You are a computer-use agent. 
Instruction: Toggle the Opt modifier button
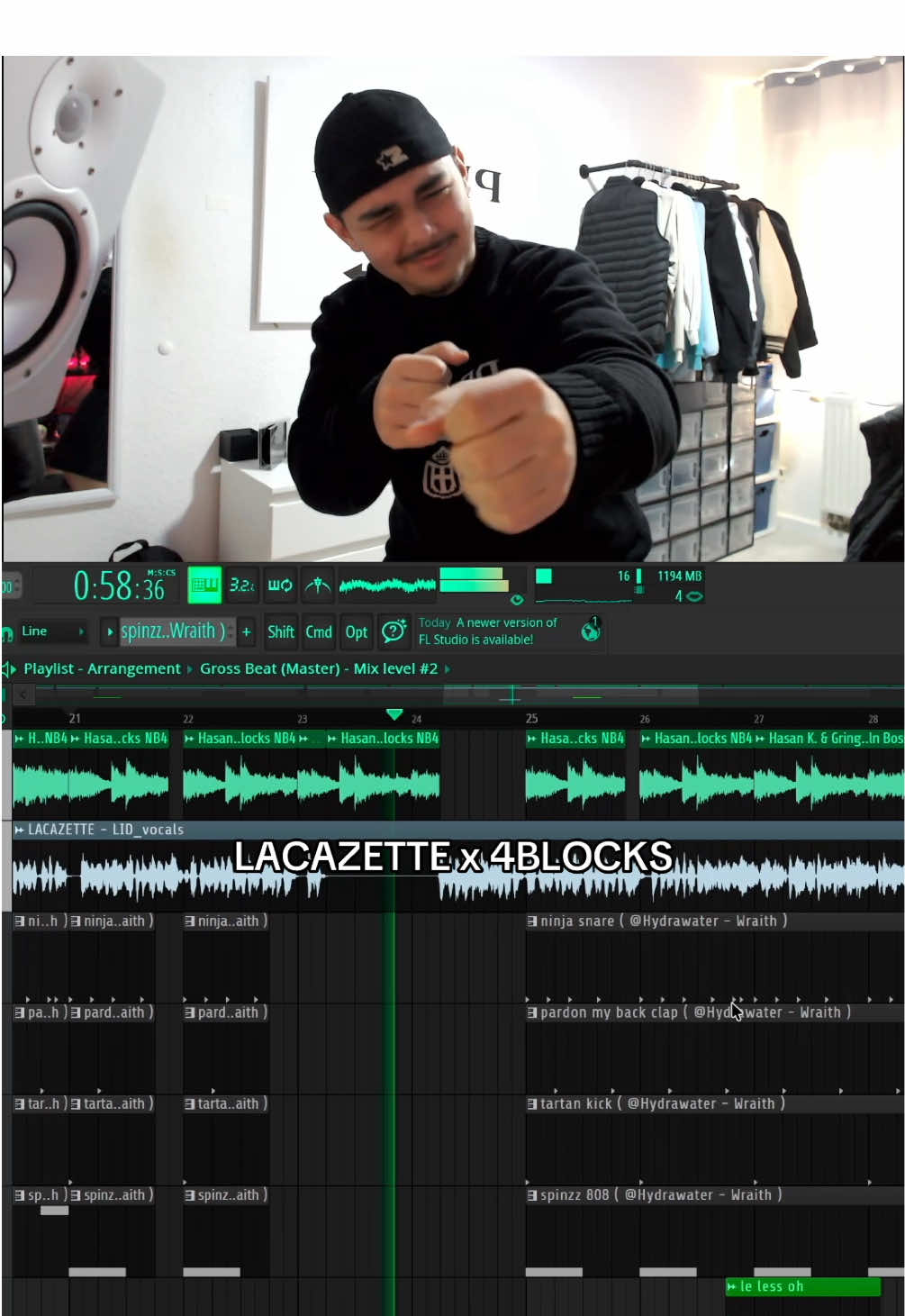click(x=357, y=632)
